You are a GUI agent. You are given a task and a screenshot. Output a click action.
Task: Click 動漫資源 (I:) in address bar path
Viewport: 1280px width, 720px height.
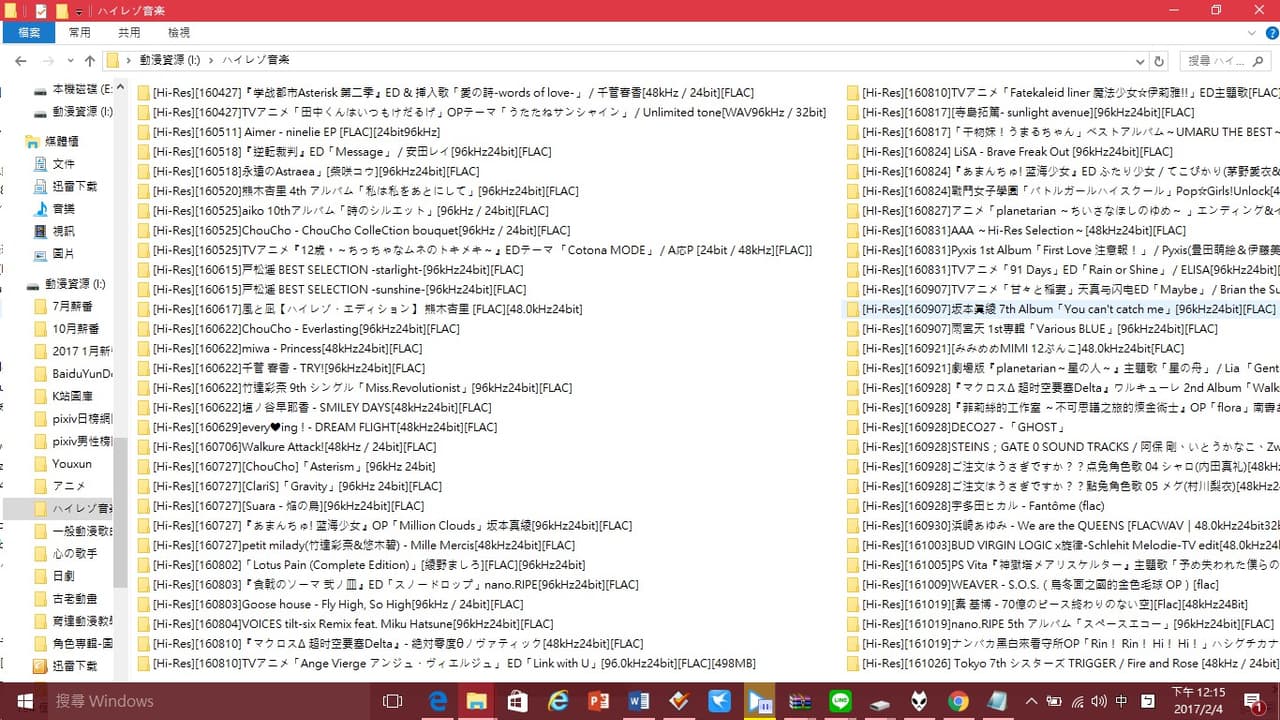[x=168, y=61]
